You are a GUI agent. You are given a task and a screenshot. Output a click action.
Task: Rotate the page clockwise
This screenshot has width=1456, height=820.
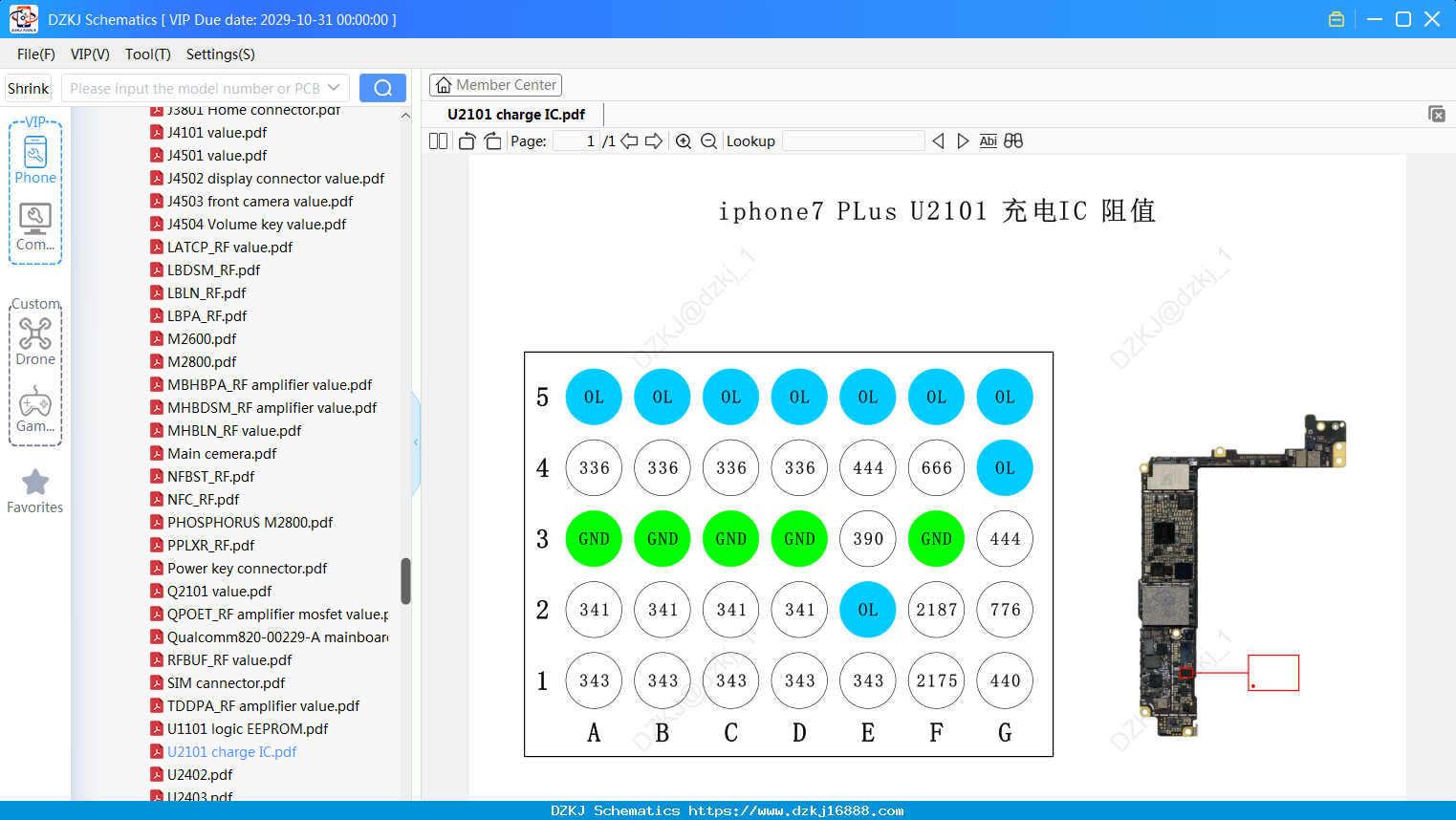[x=492, y=141]
